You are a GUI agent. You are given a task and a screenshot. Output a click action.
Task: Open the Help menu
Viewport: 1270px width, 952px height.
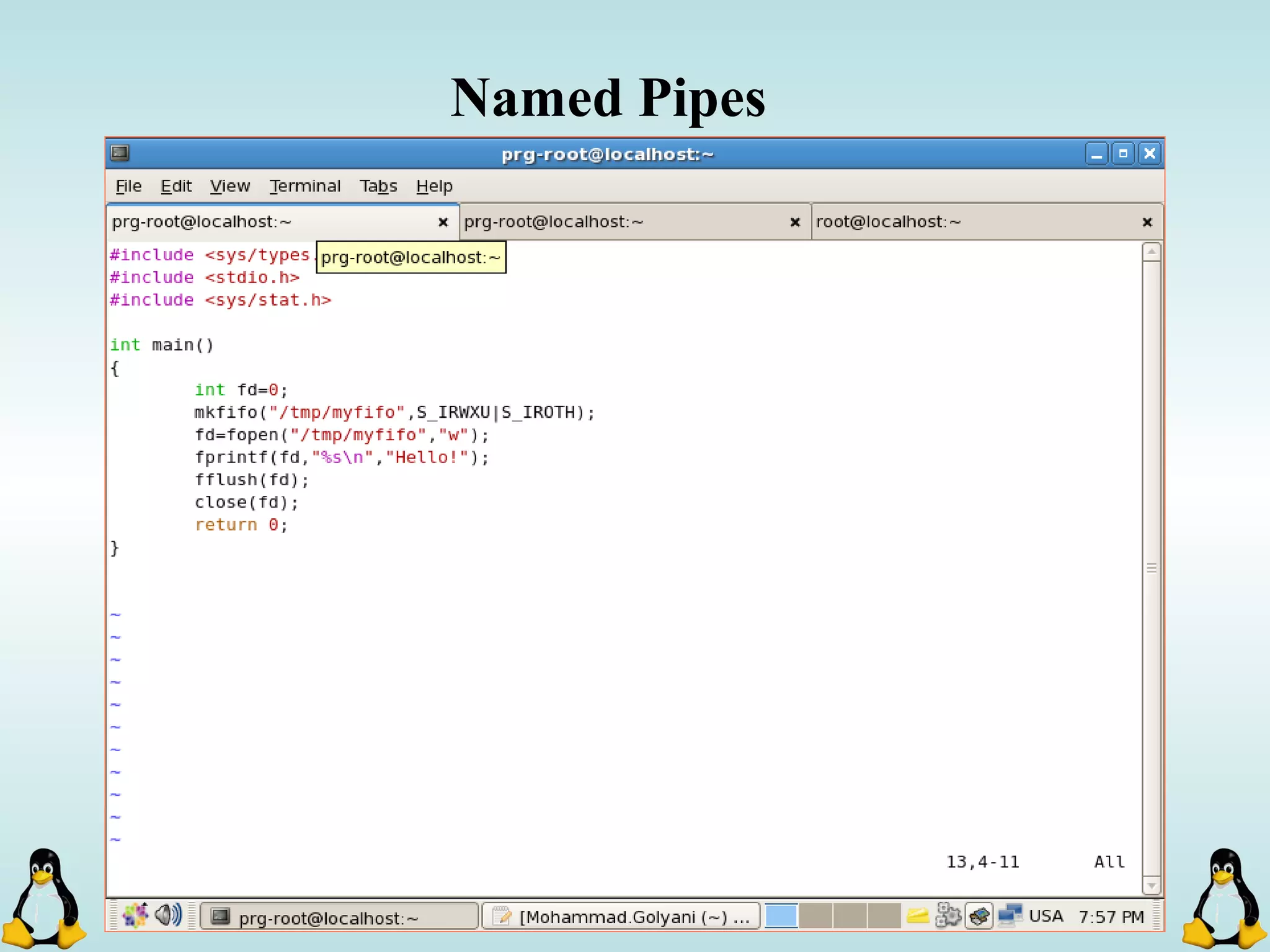coord(434,186)
